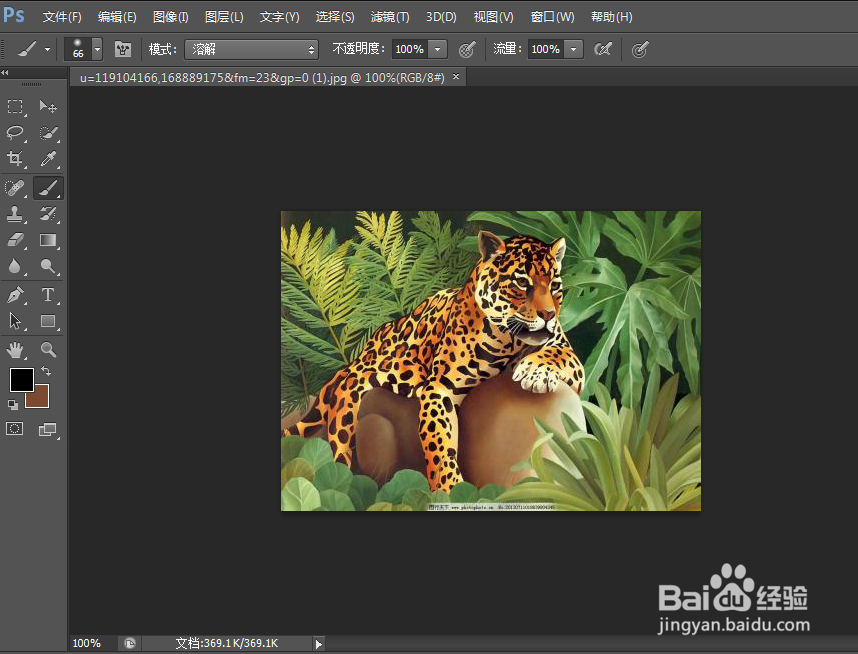Select the Dodge tool

tap(48, 267)
